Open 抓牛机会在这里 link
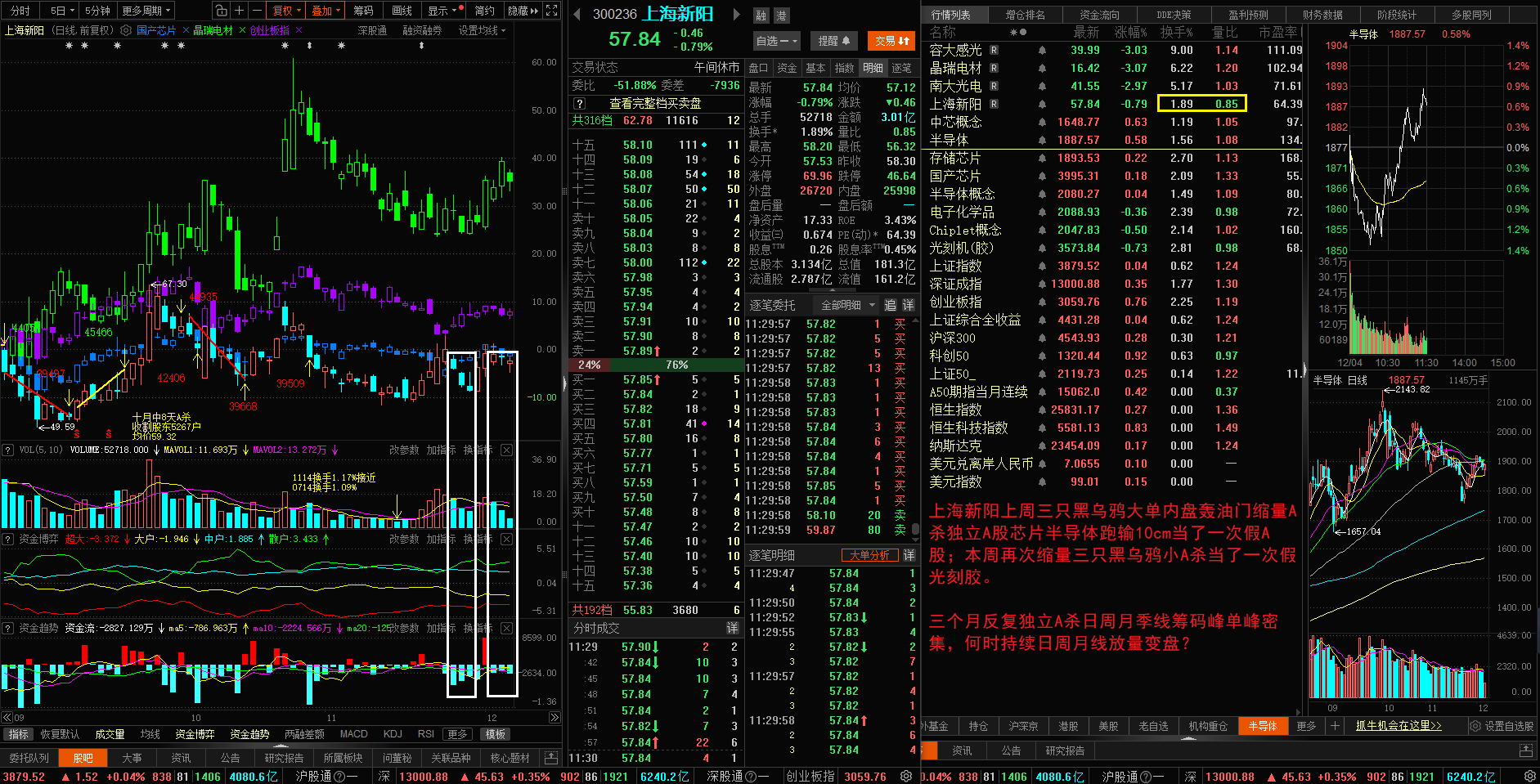The image size is (1540, 784). click(1398, 726)
